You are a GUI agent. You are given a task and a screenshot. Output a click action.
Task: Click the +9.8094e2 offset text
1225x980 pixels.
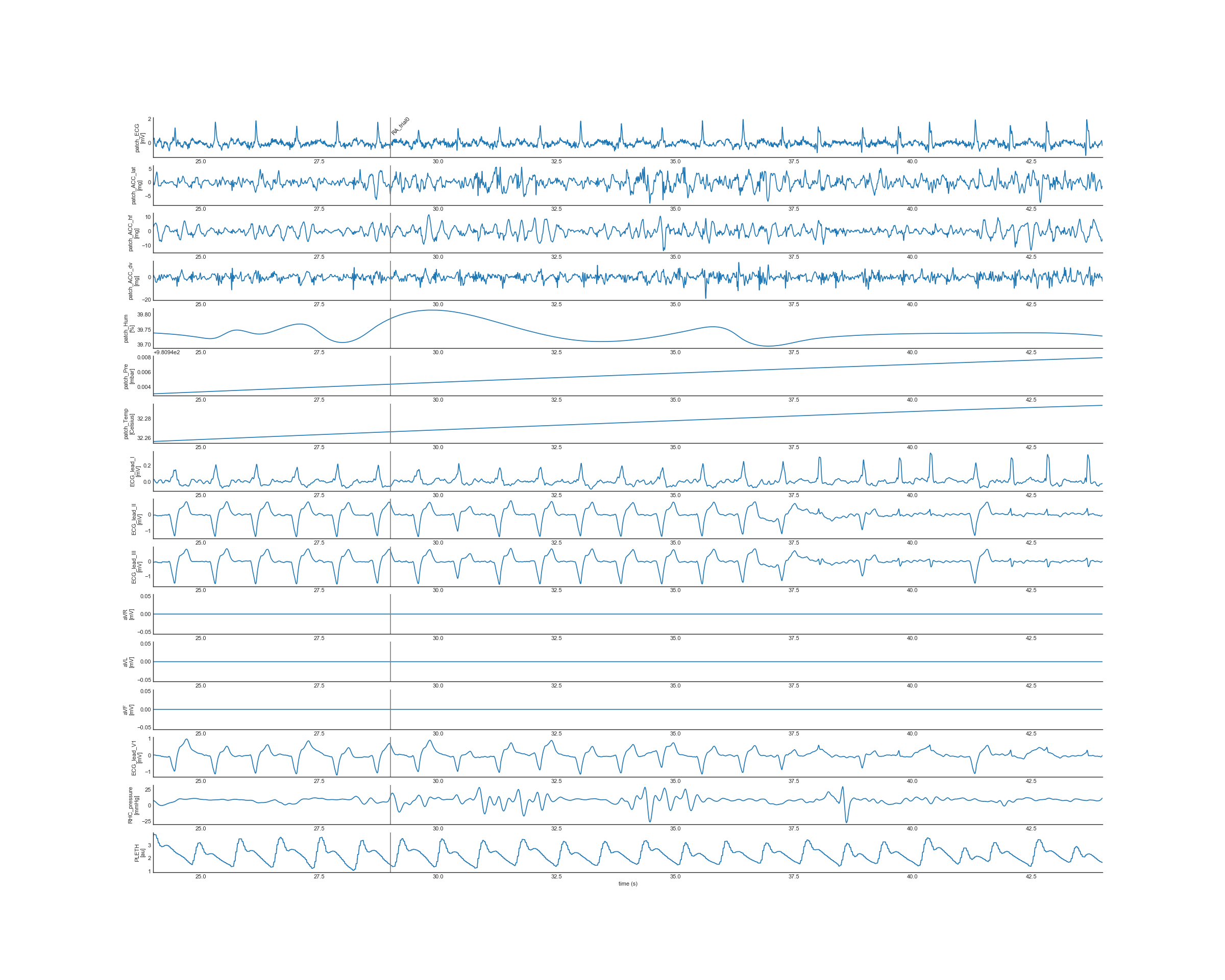pos(166,352)
